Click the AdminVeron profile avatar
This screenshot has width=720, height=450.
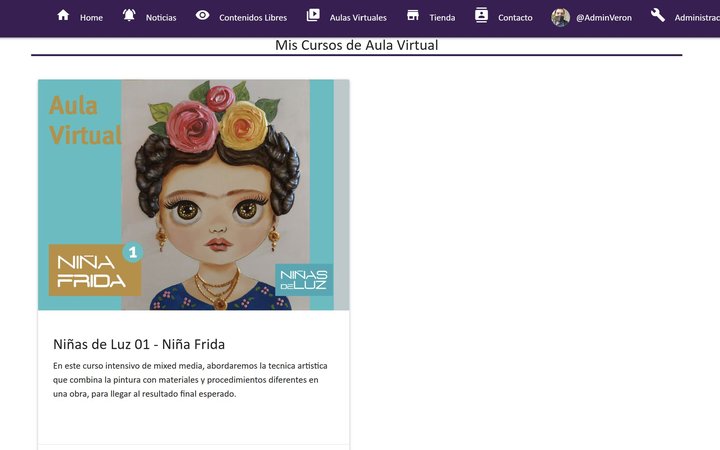click(x=560, y=17)
